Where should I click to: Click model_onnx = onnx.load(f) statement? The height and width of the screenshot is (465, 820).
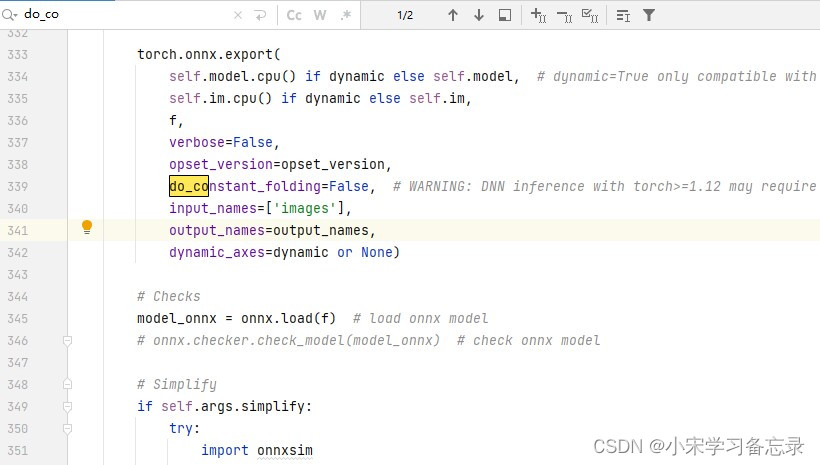[236, 319]
